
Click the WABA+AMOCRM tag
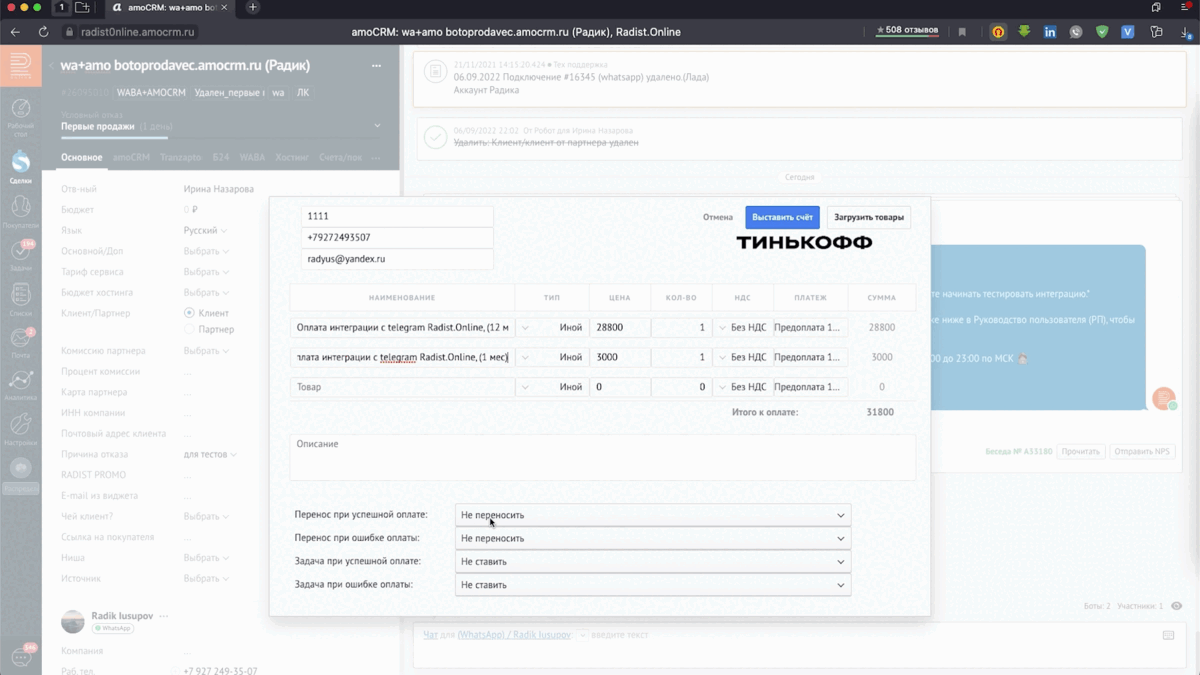coord(151,93)
